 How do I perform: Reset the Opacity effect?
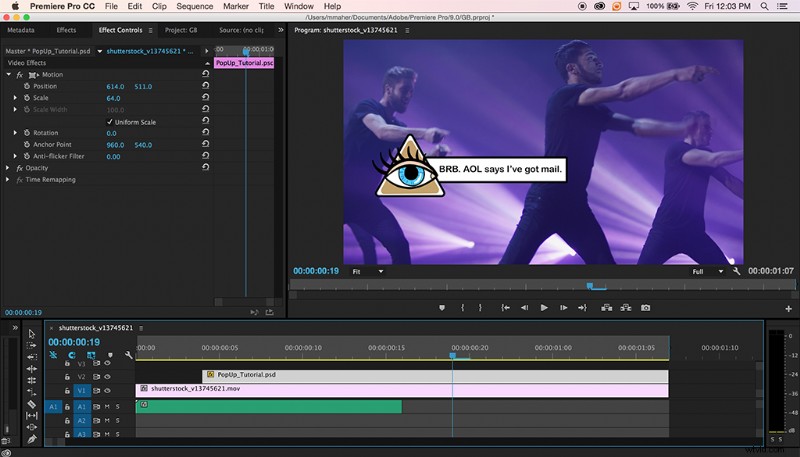click(x=205, y=167)
